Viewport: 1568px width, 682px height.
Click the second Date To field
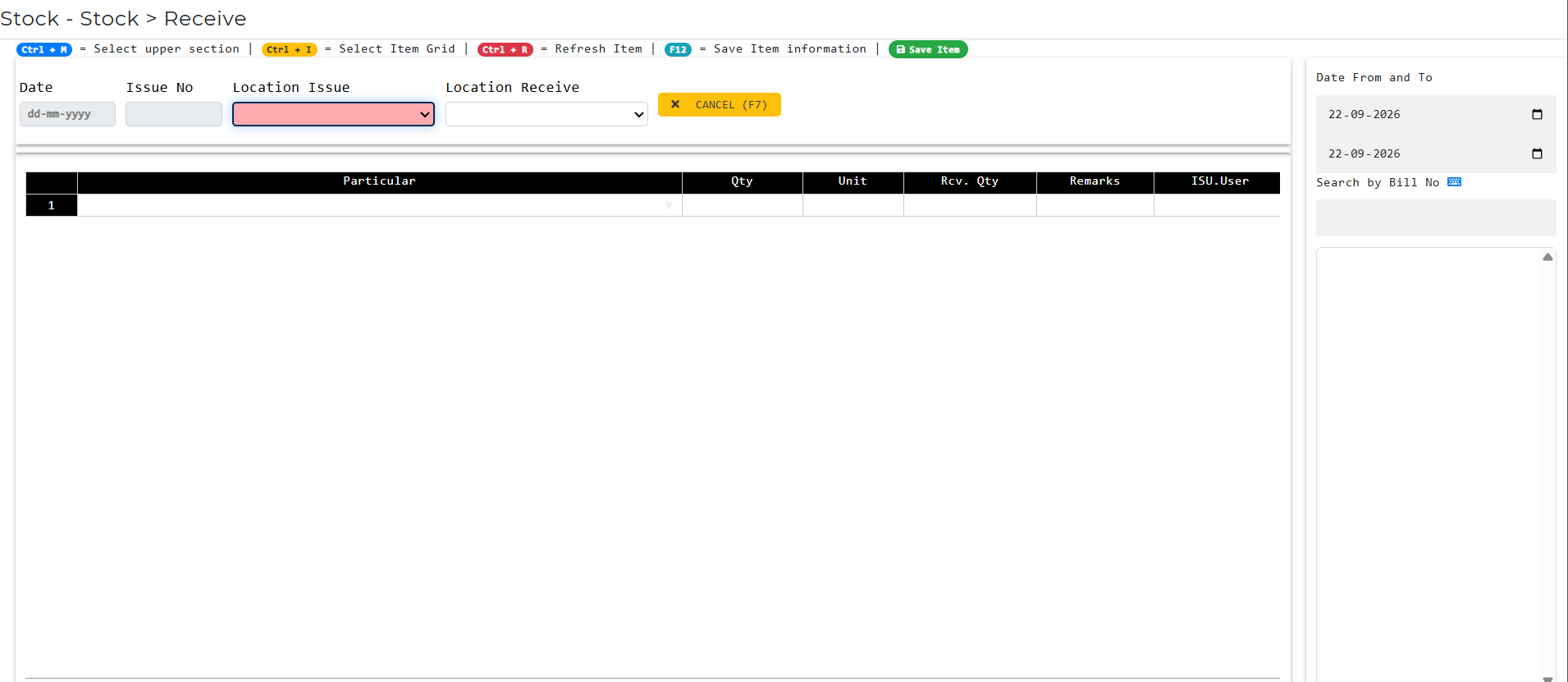coord(1436,153)
